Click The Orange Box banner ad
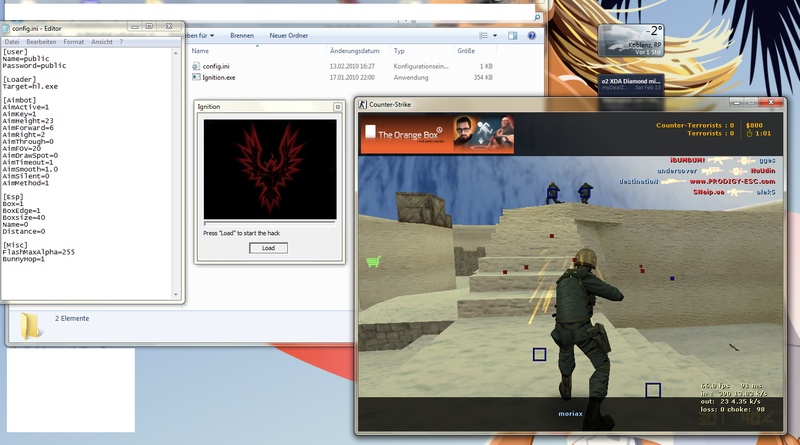The image size is (800, 445). pyautogui.click(x=437, y=134)
